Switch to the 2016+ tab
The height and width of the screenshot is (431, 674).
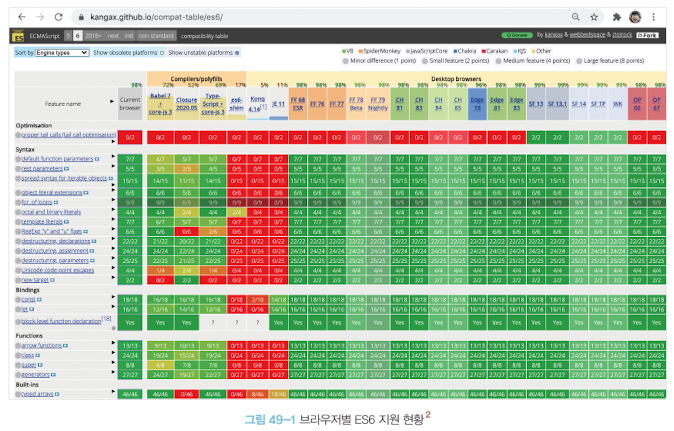[x=93, y=36]
